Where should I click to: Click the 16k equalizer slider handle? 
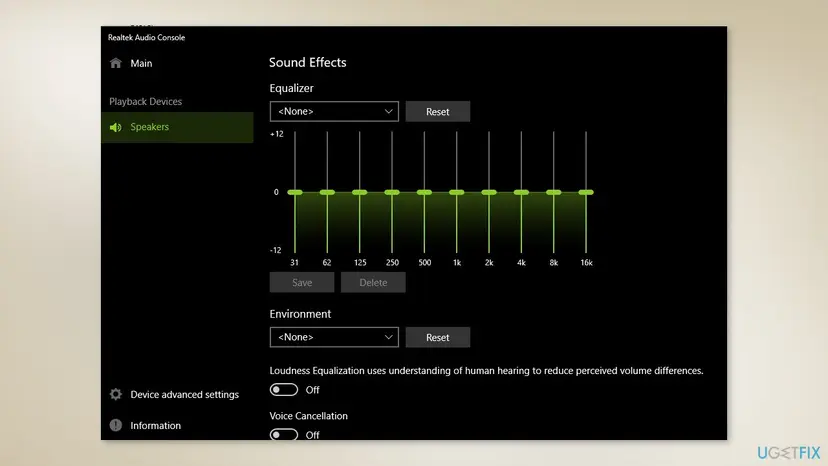pos(586,192)
